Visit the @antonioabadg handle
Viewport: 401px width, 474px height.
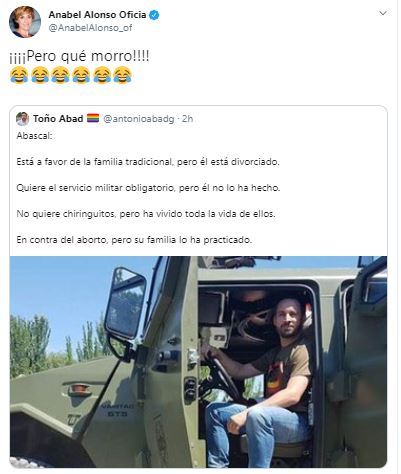139,119
